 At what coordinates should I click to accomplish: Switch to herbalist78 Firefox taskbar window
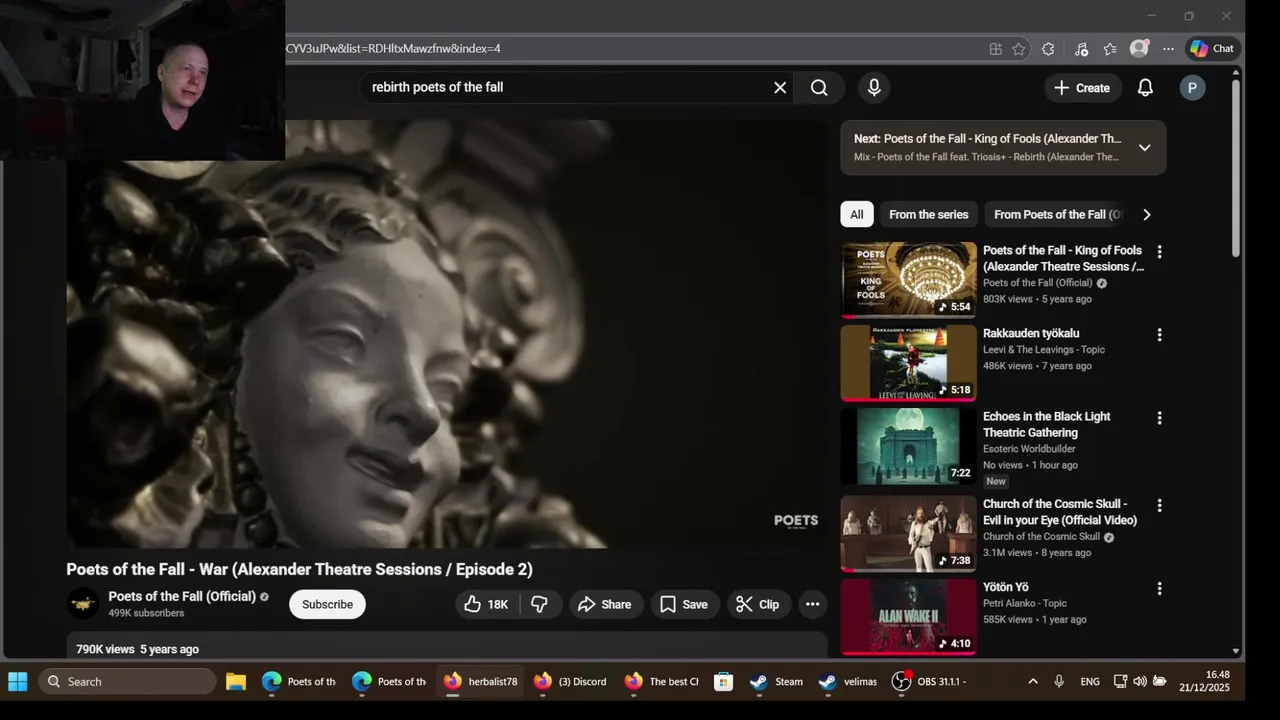(481, 682)
